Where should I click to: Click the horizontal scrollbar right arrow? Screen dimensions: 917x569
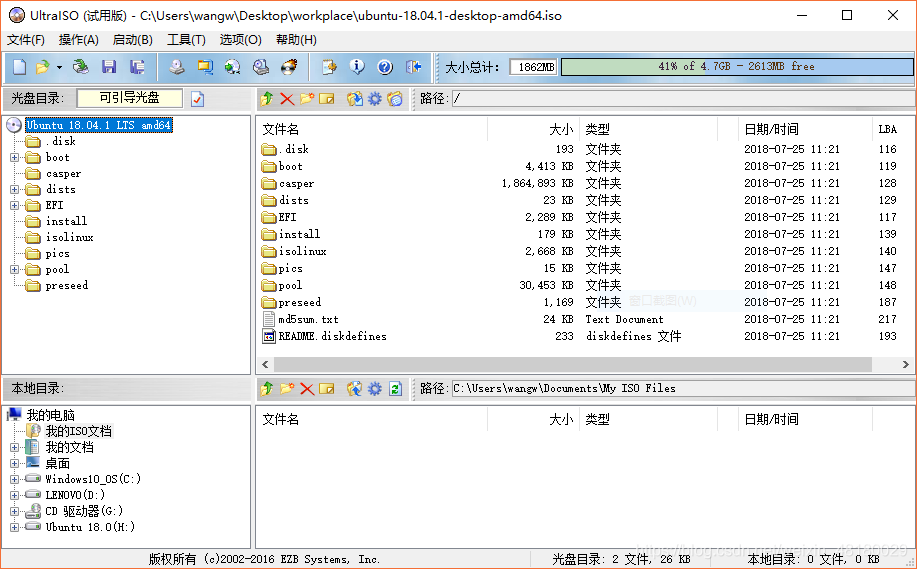[x=905, y=364]
